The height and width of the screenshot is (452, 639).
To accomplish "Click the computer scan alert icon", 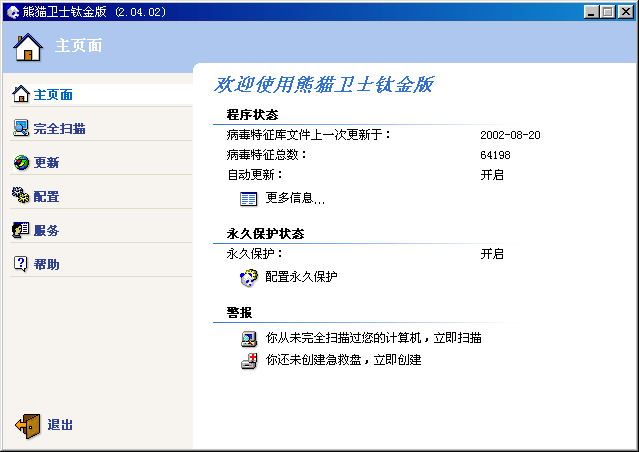I will click(x=248, y=339).
